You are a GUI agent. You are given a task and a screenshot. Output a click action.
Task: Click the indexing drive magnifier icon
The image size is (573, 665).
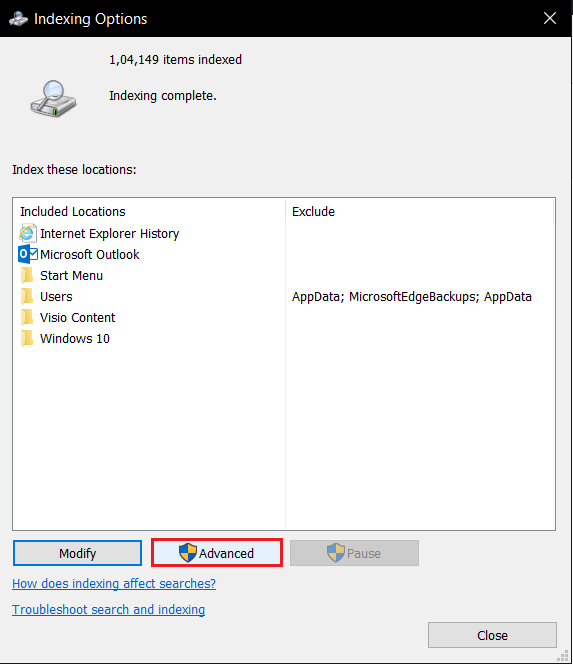[x=53, y=99]
